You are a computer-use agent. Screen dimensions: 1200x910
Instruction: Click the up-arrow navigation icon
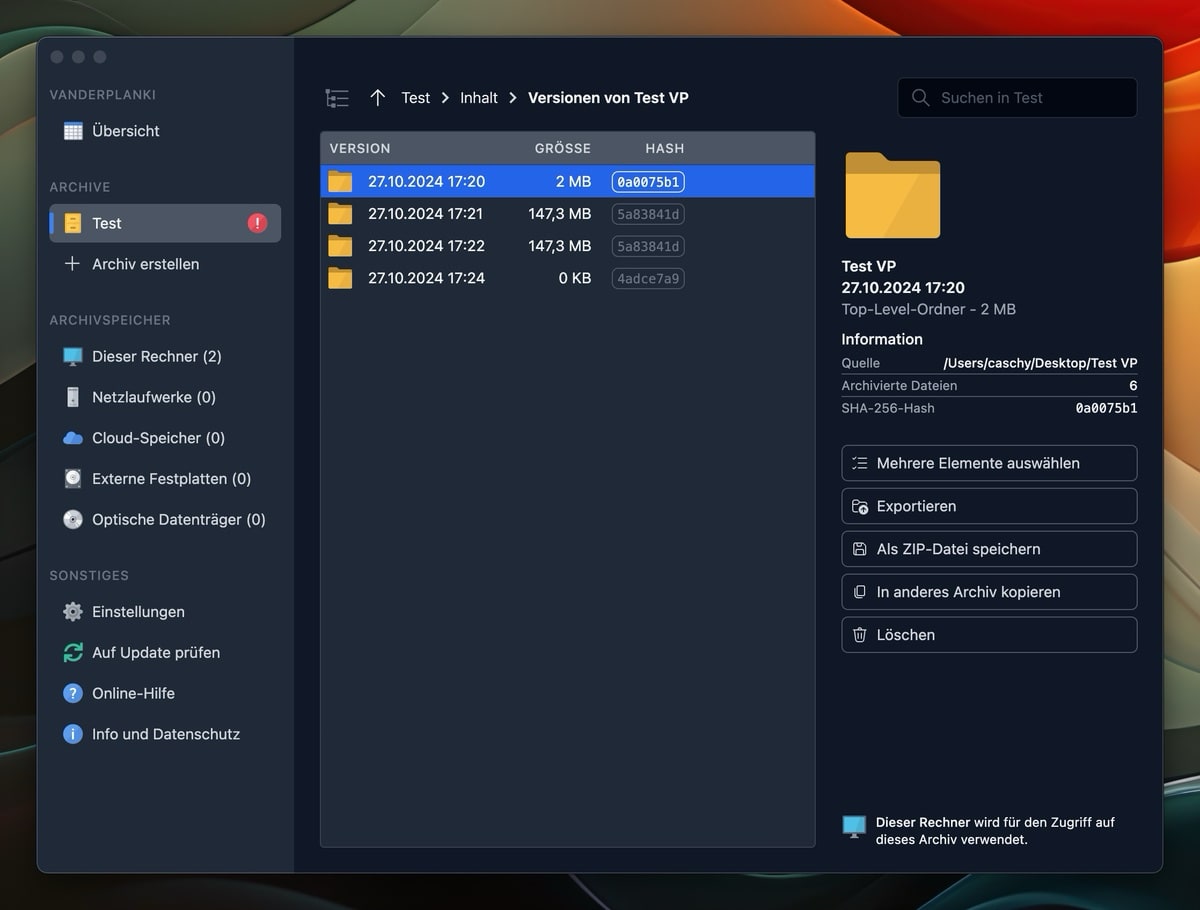[377, 97]
